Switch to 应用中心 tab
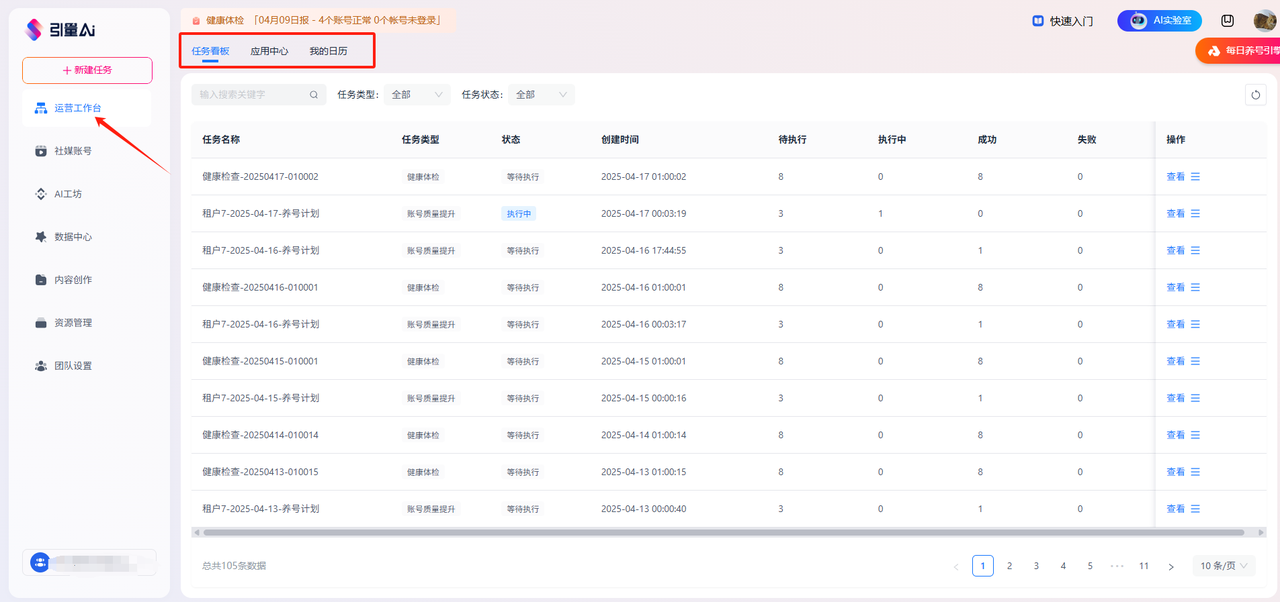The image size is (1280, 602). tap(269, 51)
